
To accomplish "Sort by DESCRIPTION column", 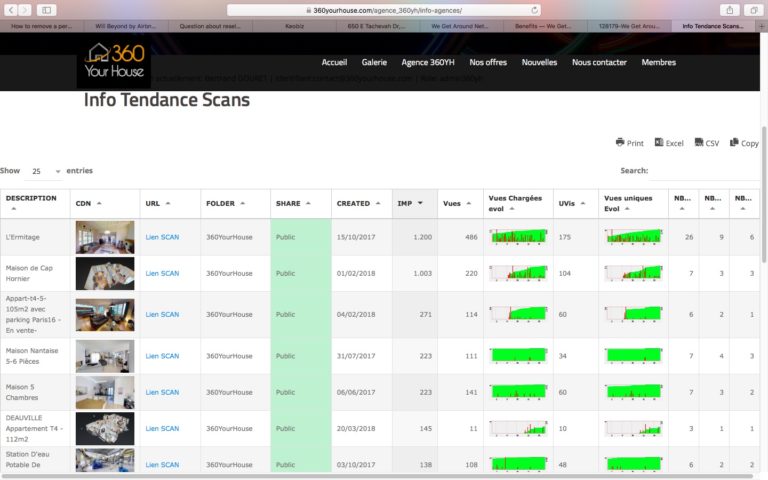I will pos(35,203).
